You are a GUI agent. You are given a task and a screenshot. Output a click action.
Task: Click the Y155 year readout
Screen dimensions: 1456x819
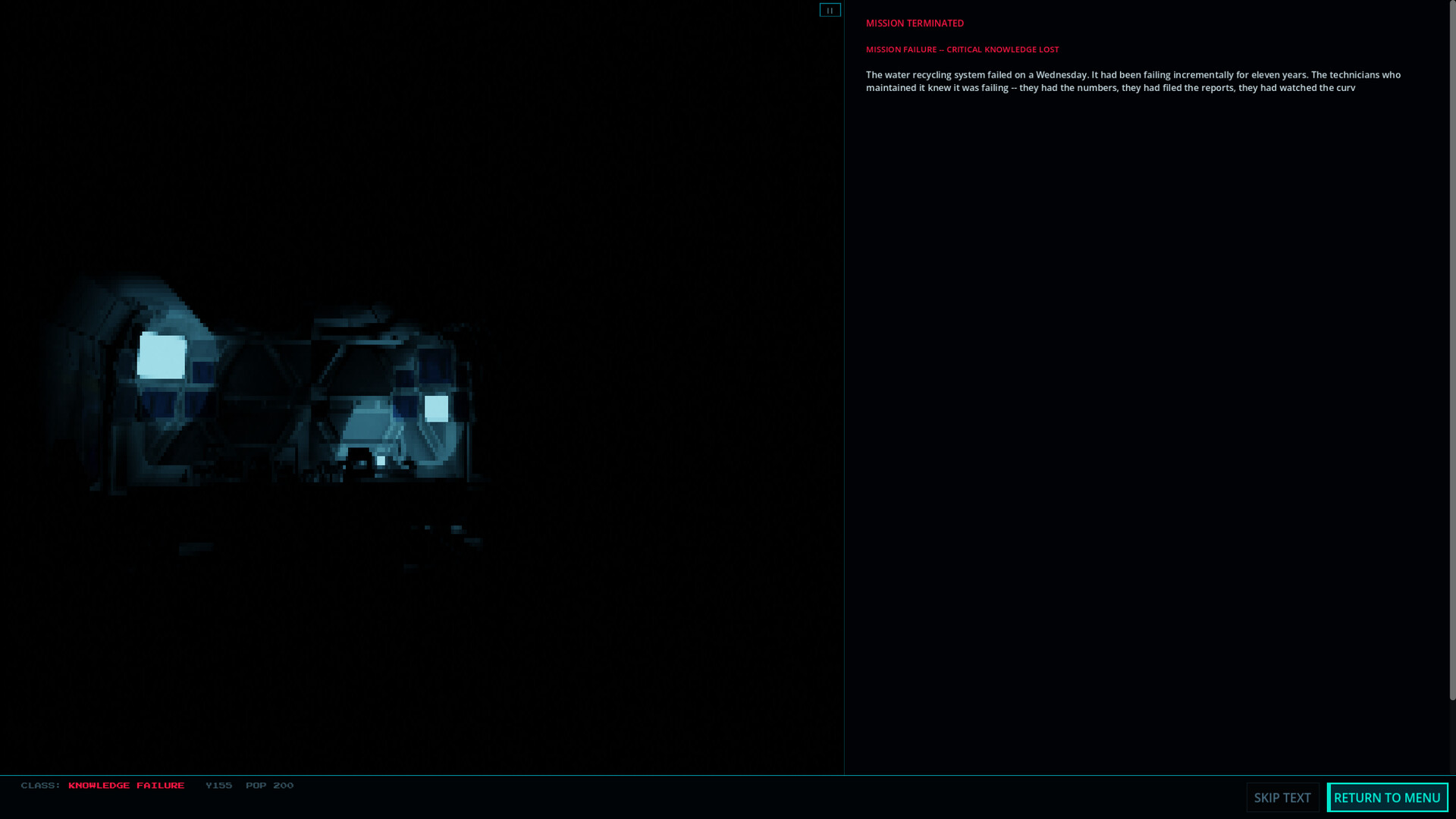click(219, 785)
